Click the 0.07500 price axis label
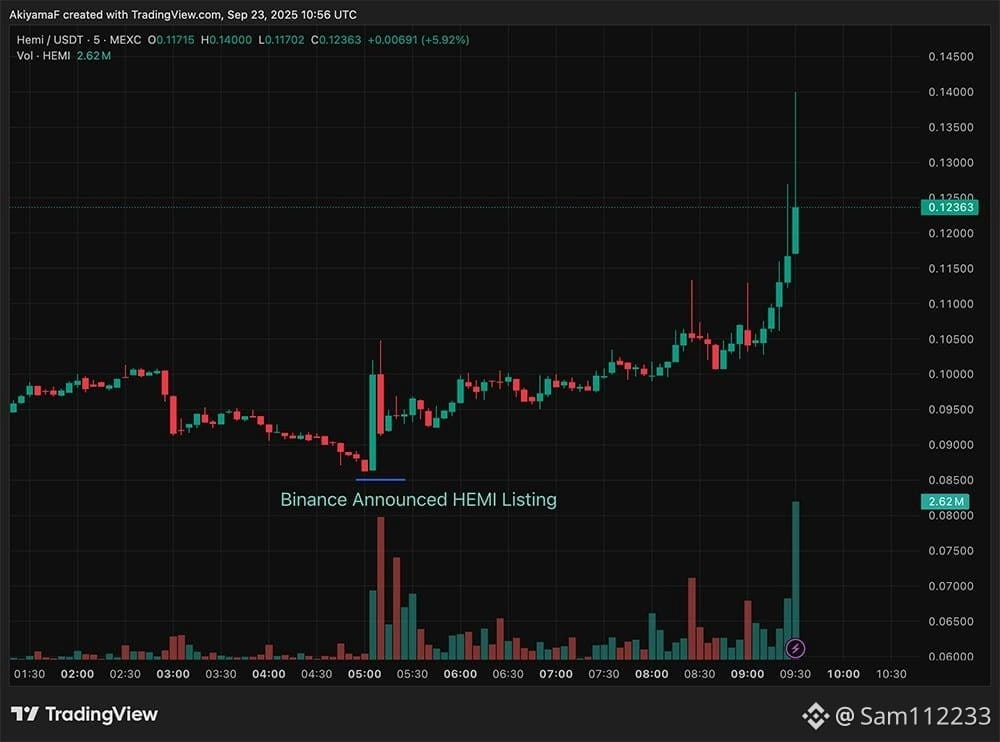Screen dimensions: 1000x742 click(950, 551)
